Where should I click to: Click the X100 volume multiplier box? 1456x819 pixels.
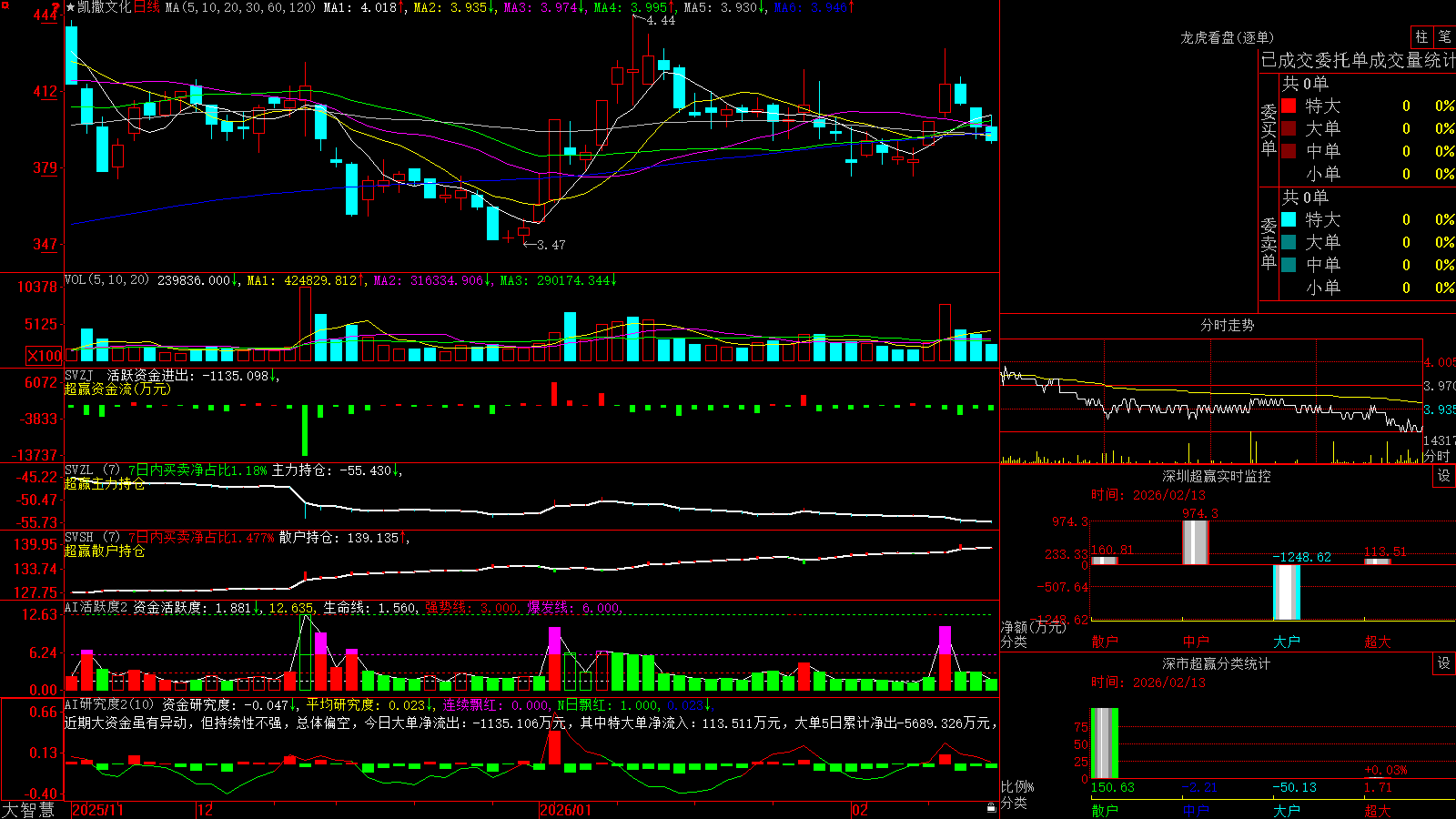[x=45, y=356]
